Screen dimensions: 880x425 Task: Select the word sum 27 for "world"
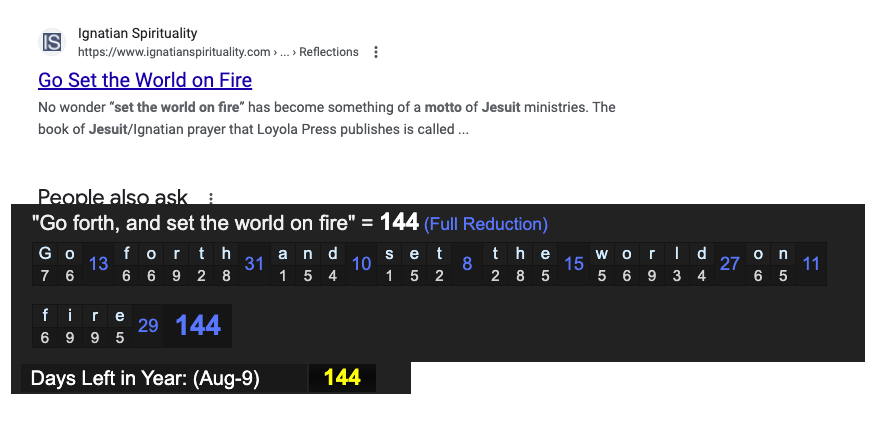(730, 264)
